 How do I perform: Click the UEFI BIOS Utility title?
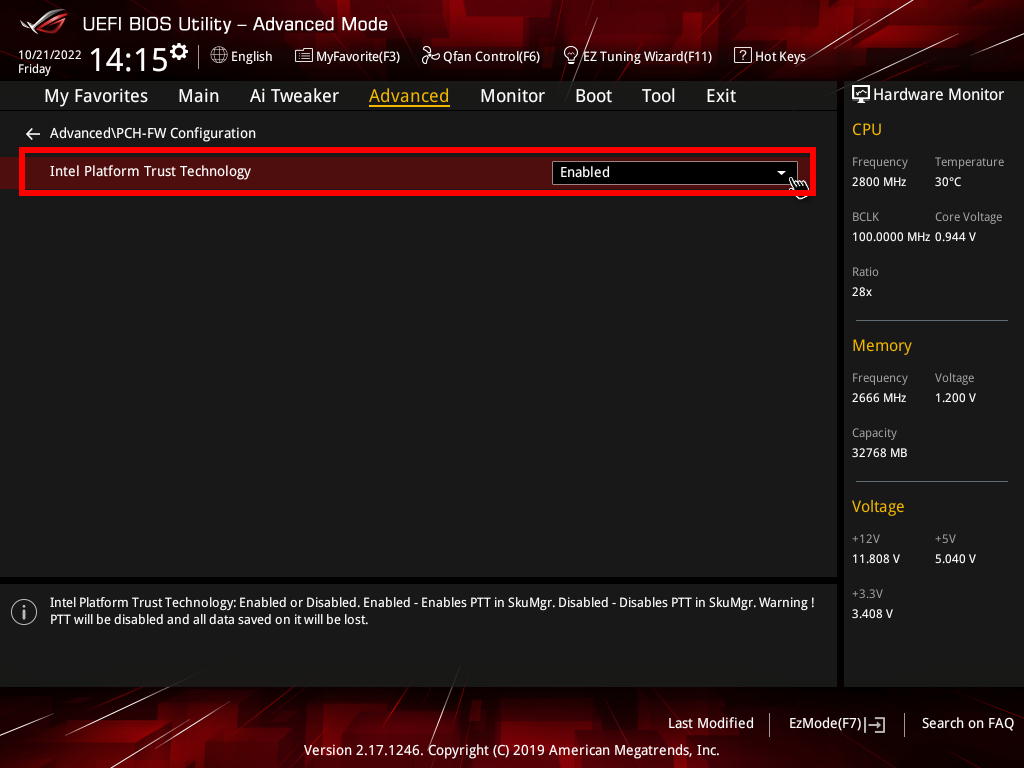(x=235, y=24)
